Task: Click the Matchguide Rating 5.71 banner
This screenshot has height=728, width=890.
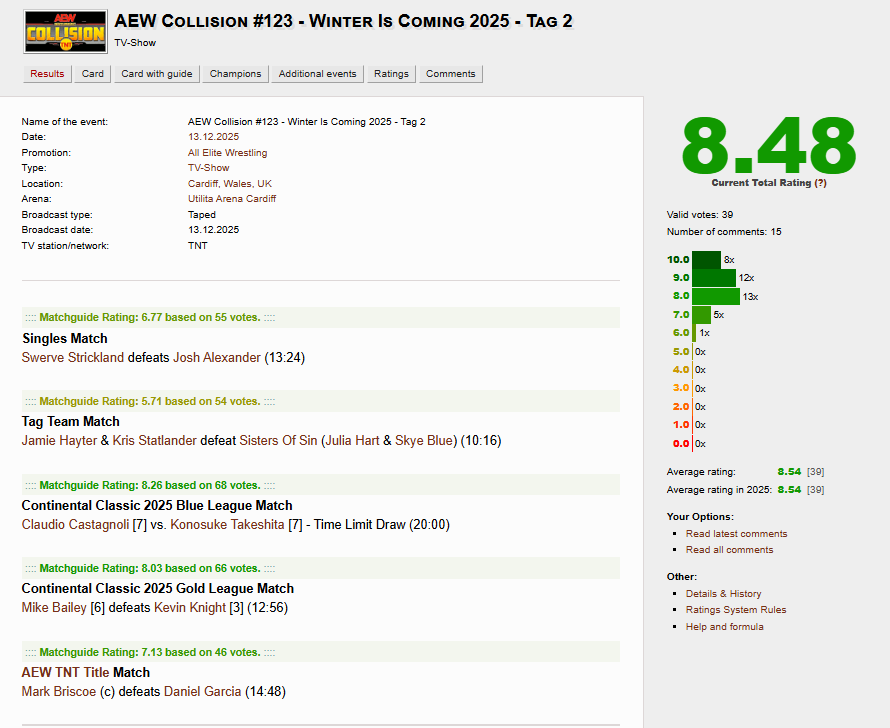Action: pyautogui.click(x=321, y=401)
